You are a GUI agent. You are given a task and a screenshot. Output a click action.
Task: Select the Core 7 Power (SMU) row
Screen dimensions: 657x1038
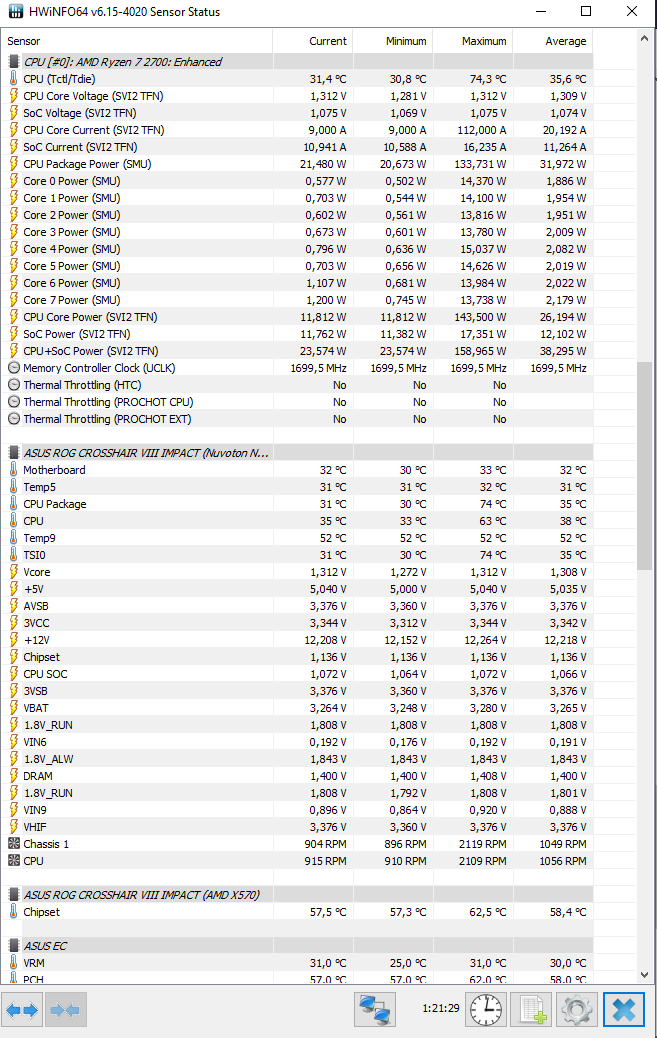point(297,300)
